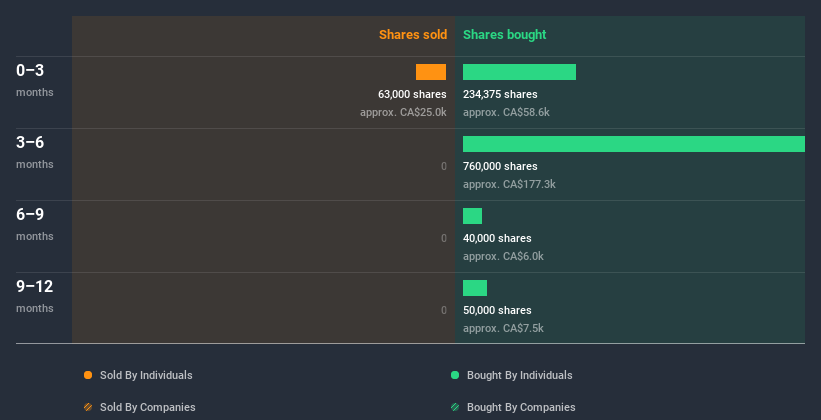Click the 'Bought By Individuals' legend label

coord(519,375)
